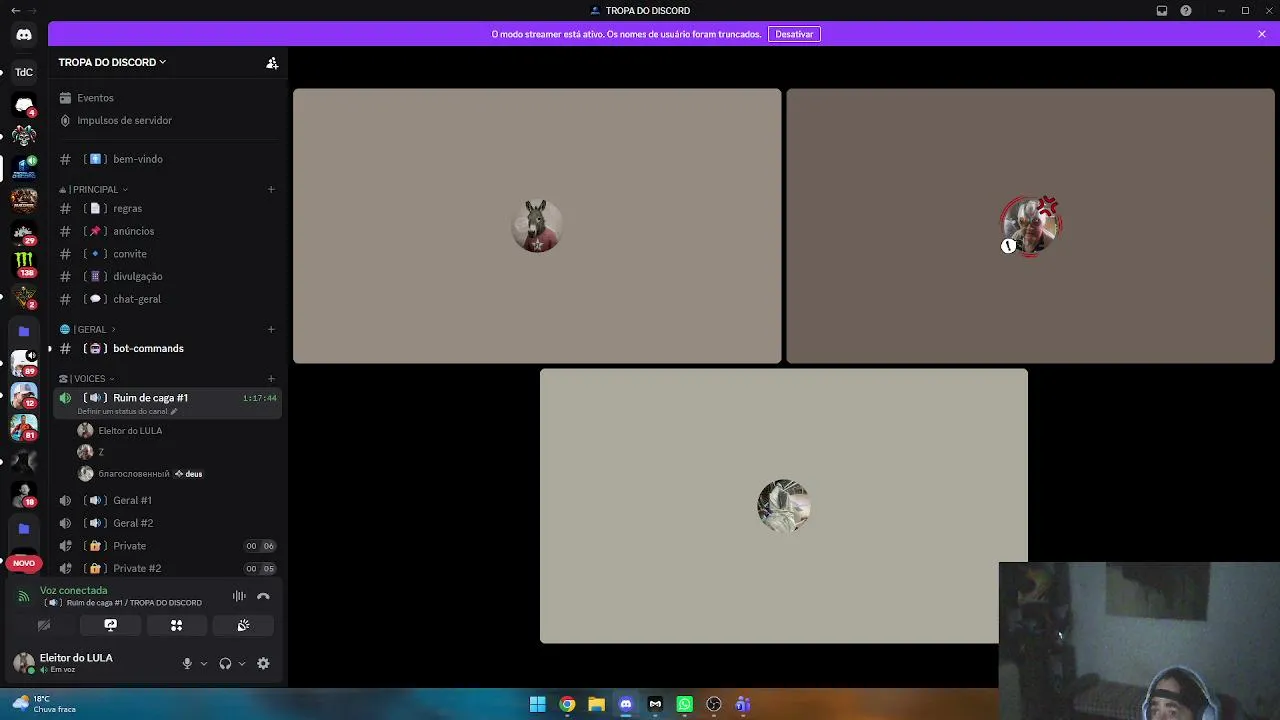
Task: Join the Private #2 voice channel
Action: tap(167, 568)
